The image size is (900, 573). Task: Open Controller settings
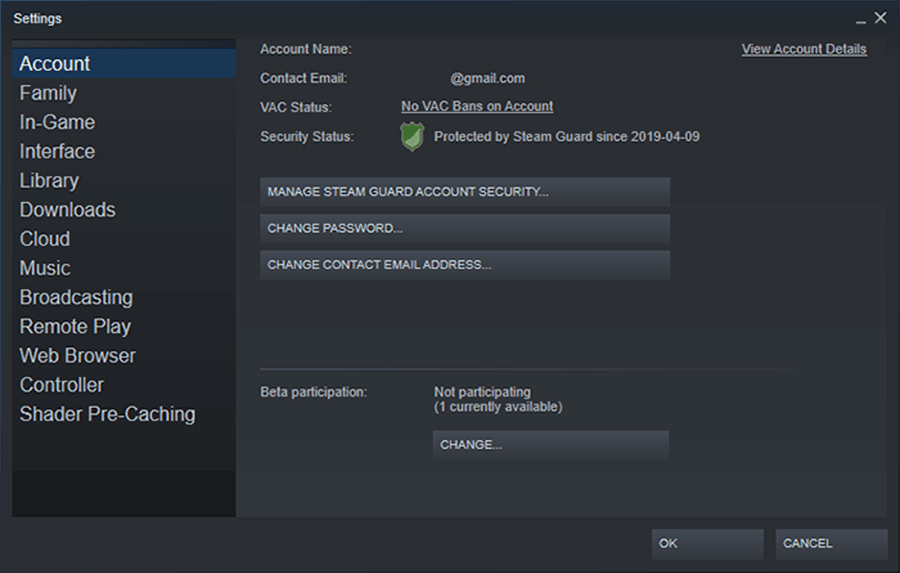(x=123, y=385)
